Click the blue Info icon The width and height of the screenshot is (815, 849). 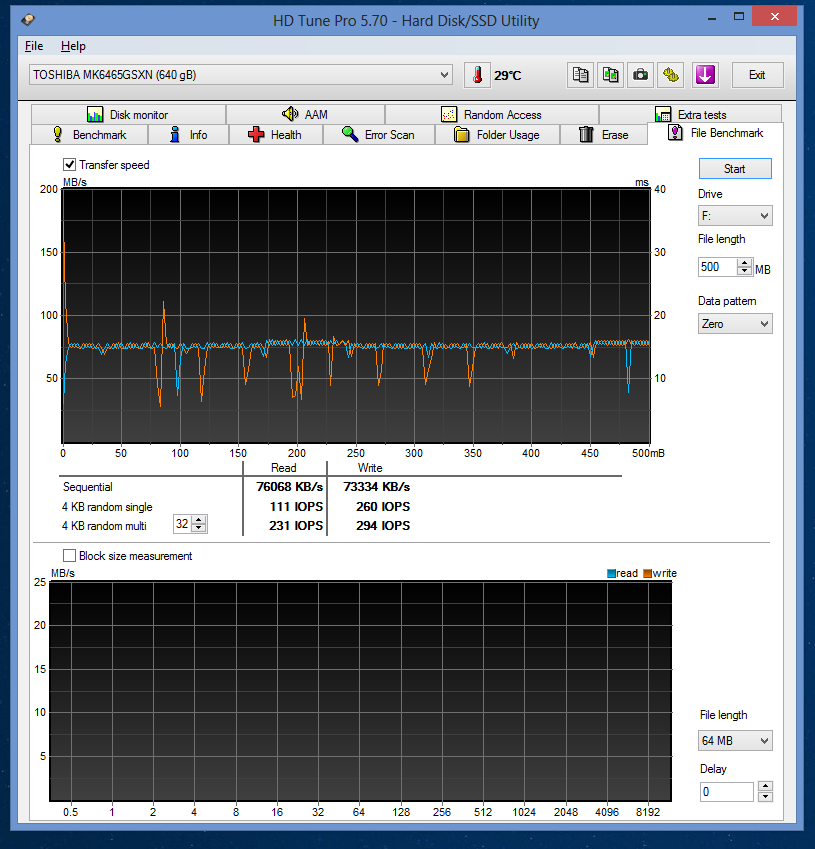click(174, 134)
